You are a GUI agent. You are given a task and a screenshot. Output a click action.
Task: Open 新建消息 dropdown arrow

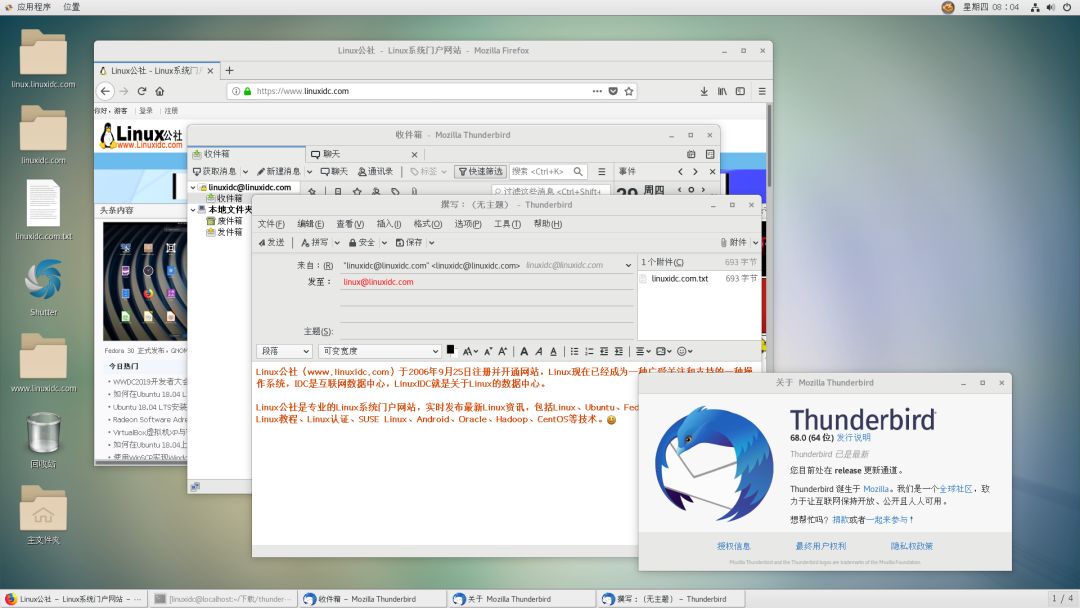tap(309, 171)
